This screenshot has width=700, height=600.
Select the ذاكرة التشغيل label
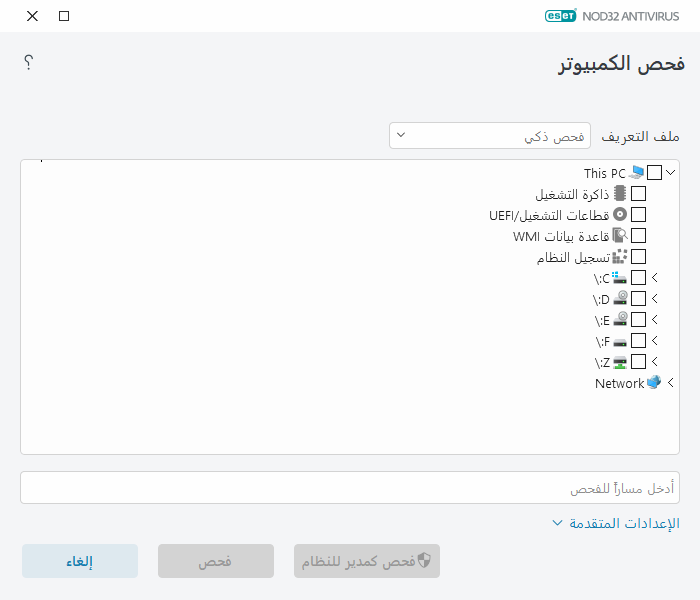pyautogui.click(x=572, y=194)
